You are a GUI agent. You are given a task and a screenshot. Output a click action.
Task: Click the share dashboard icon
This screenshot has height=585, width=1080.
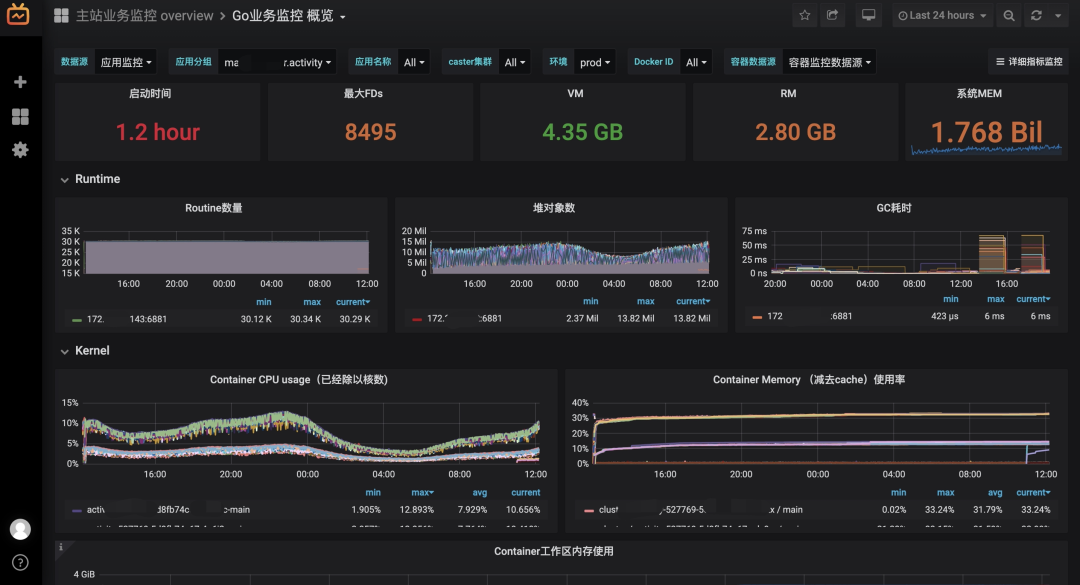click(x=832, y=16)
